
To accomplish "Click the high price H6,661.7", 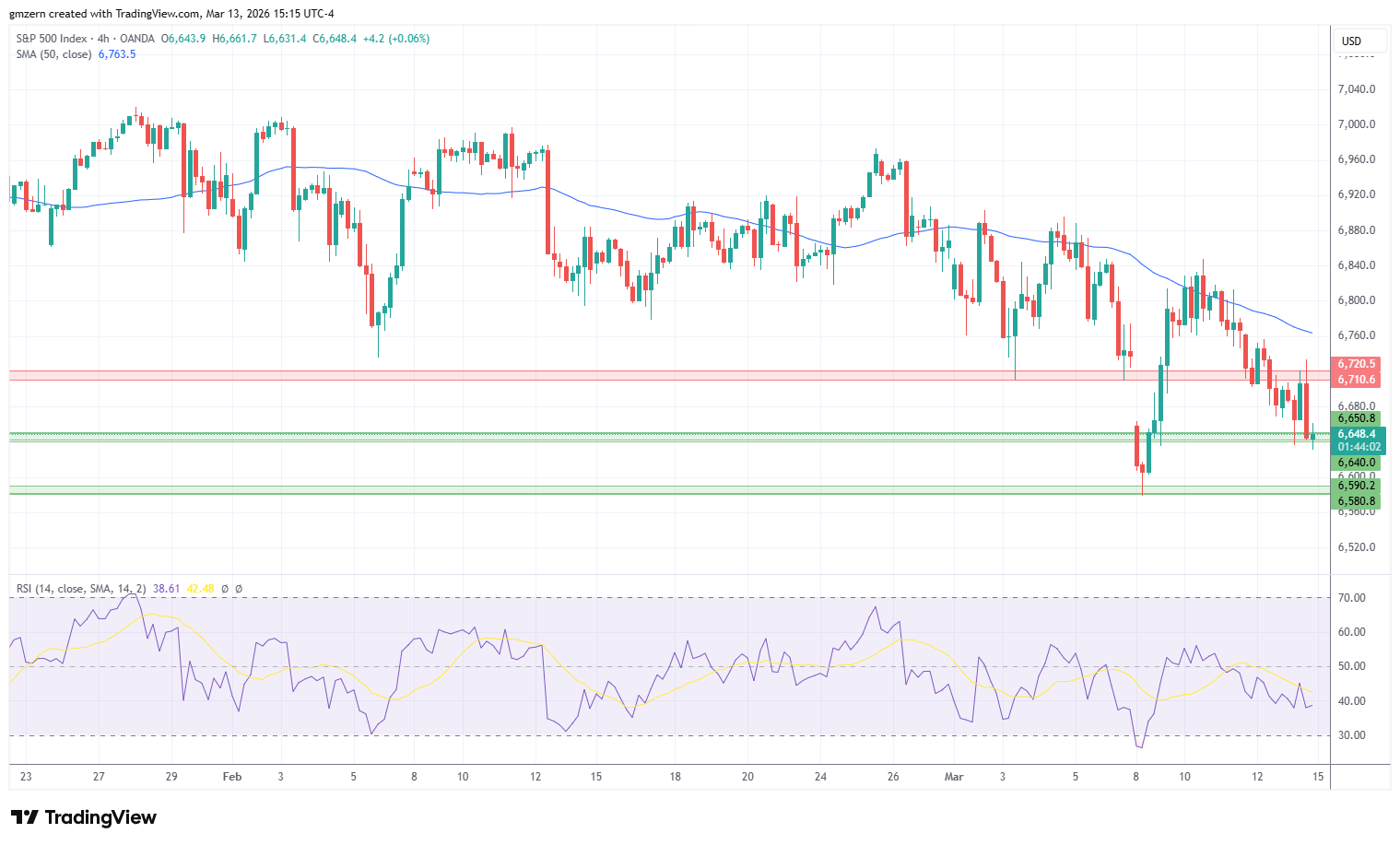I will point(234,39).
